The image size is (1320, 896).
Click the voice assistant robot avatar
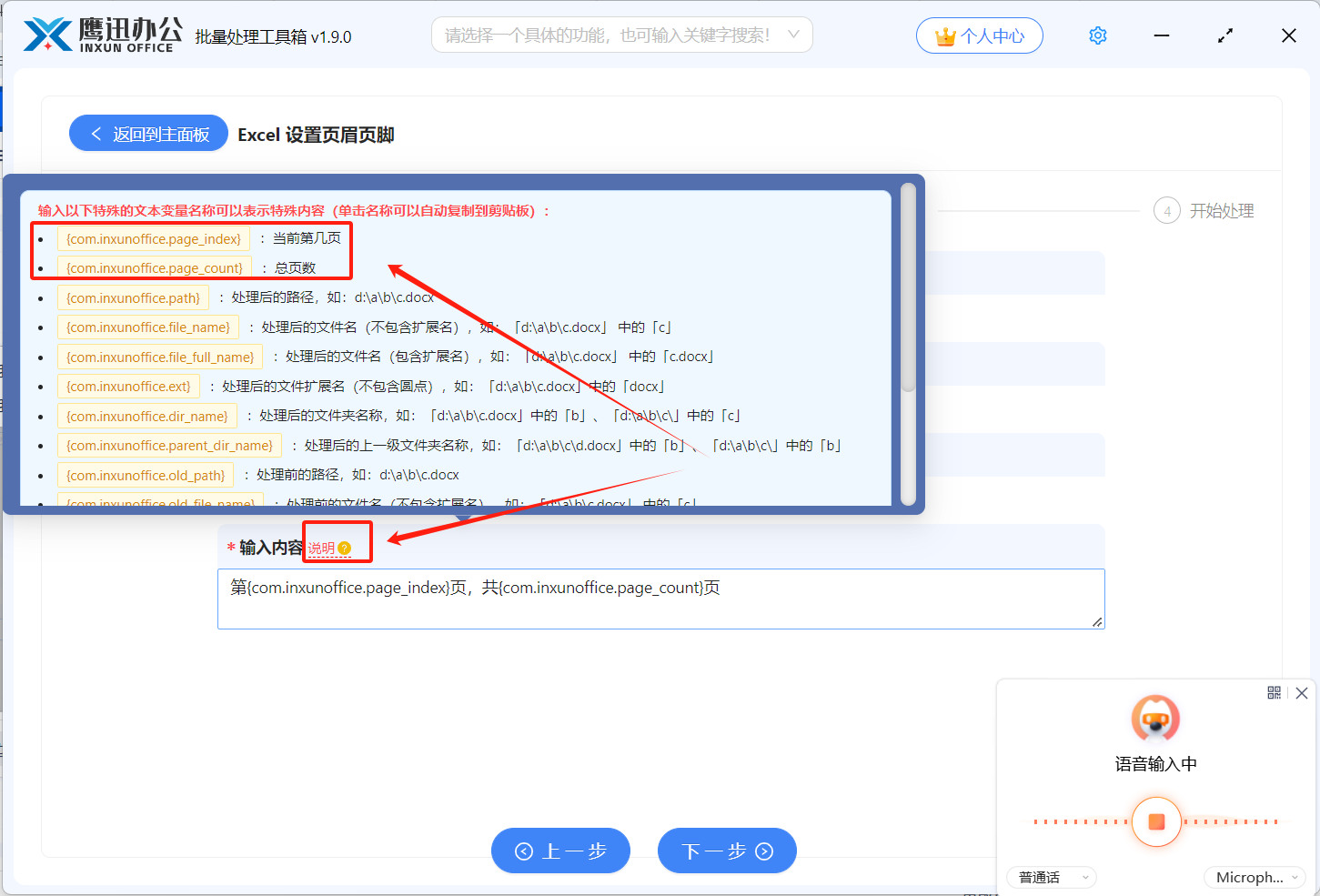[x=1155, y=720]
